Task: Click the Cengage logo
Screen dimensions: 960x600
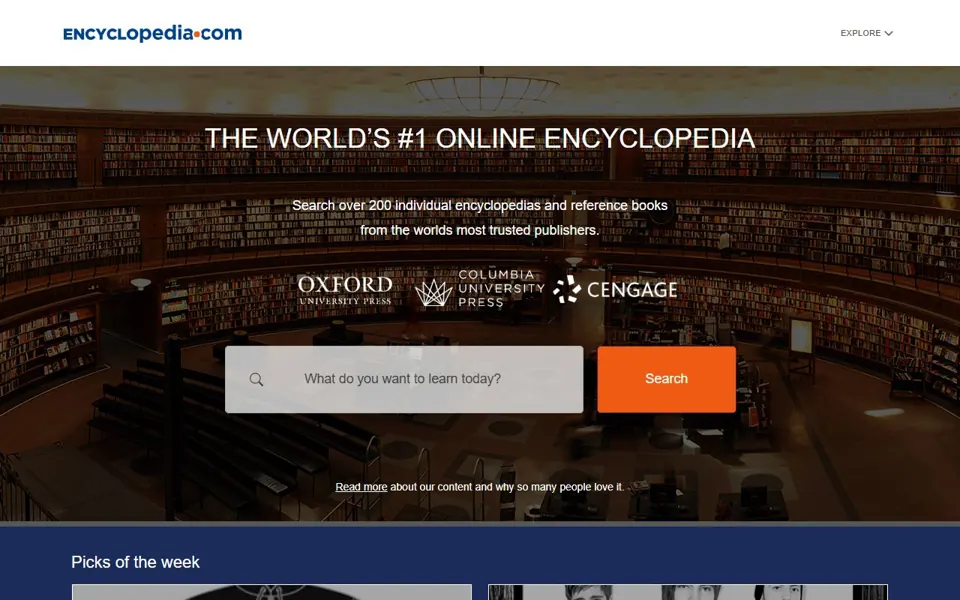Action: point(615,289)
